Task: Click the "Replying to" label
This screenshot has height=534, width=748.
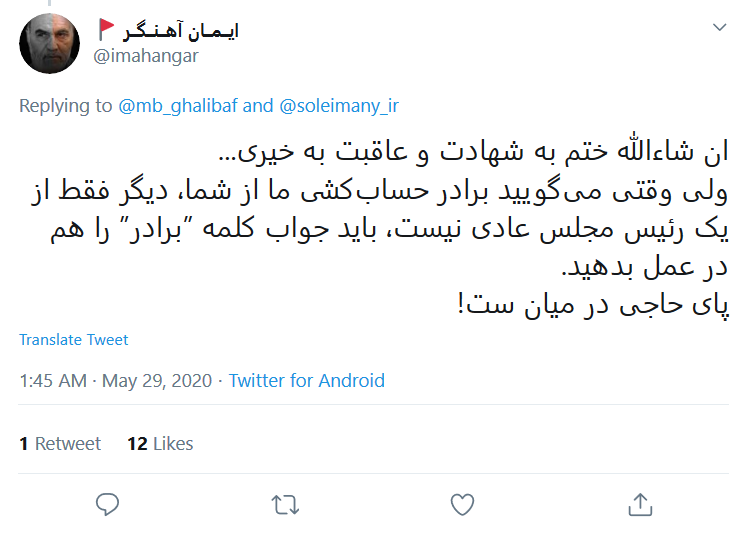Action: tap(65, 106)
